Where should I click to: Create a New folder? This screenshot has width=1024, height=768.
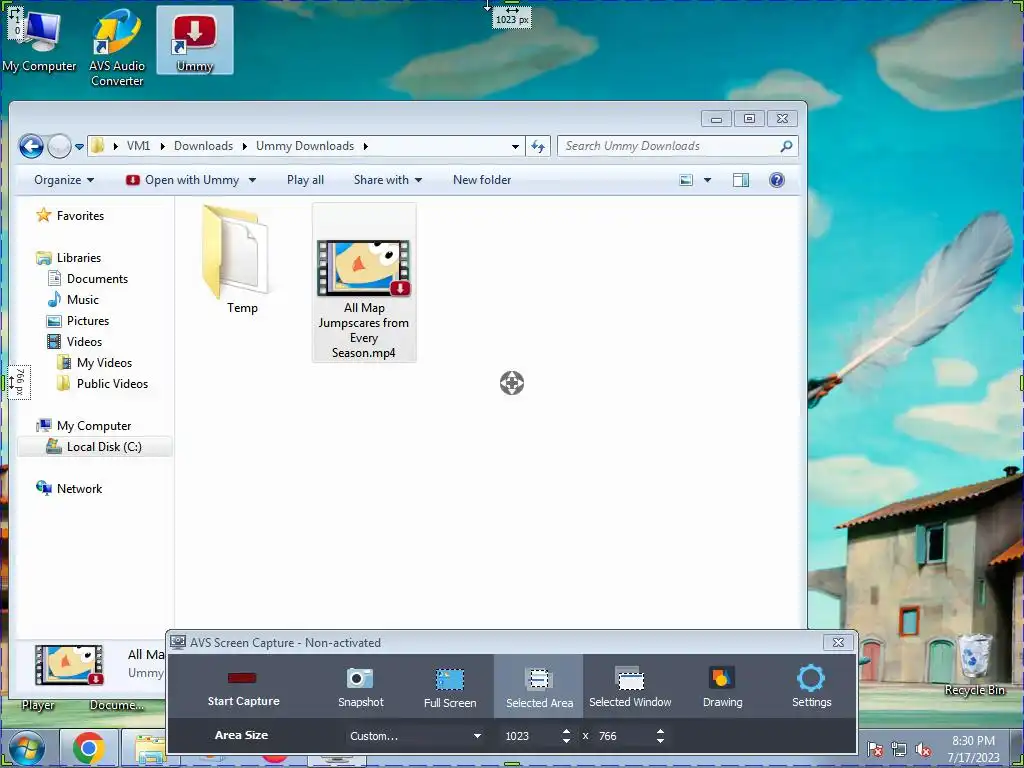[482, 180]
